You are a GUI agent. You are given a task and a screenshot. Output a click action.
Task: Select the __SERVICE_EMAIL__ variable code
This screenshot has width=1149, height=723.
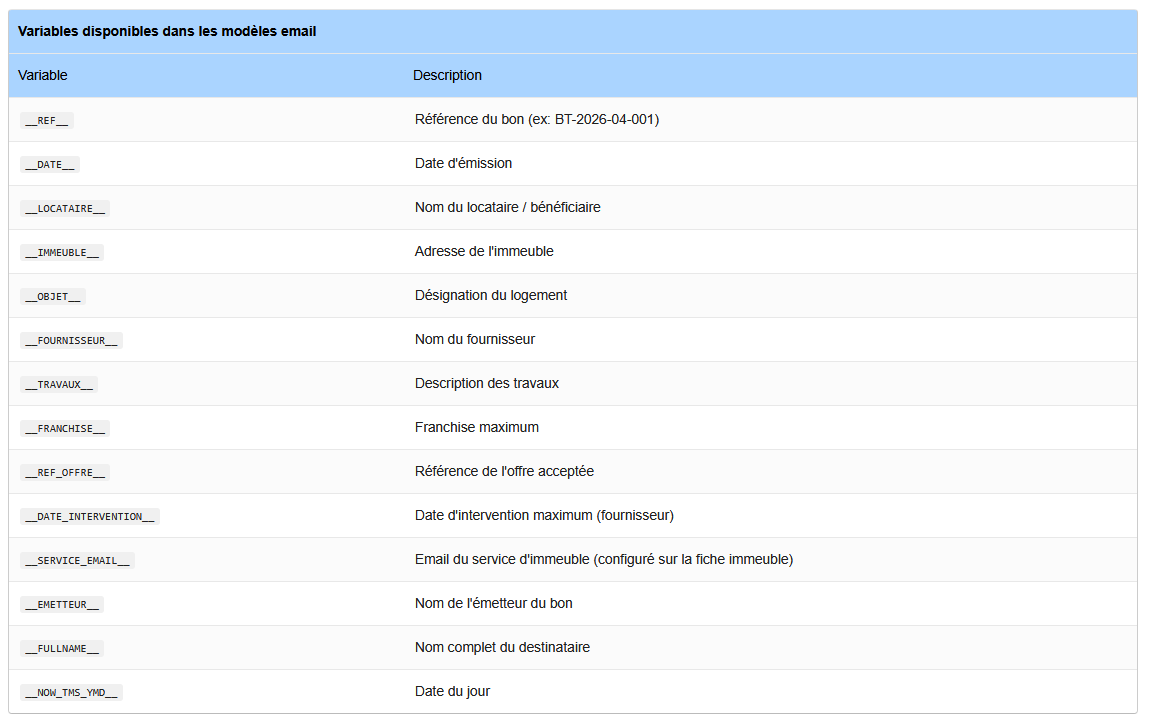[77, 560]
